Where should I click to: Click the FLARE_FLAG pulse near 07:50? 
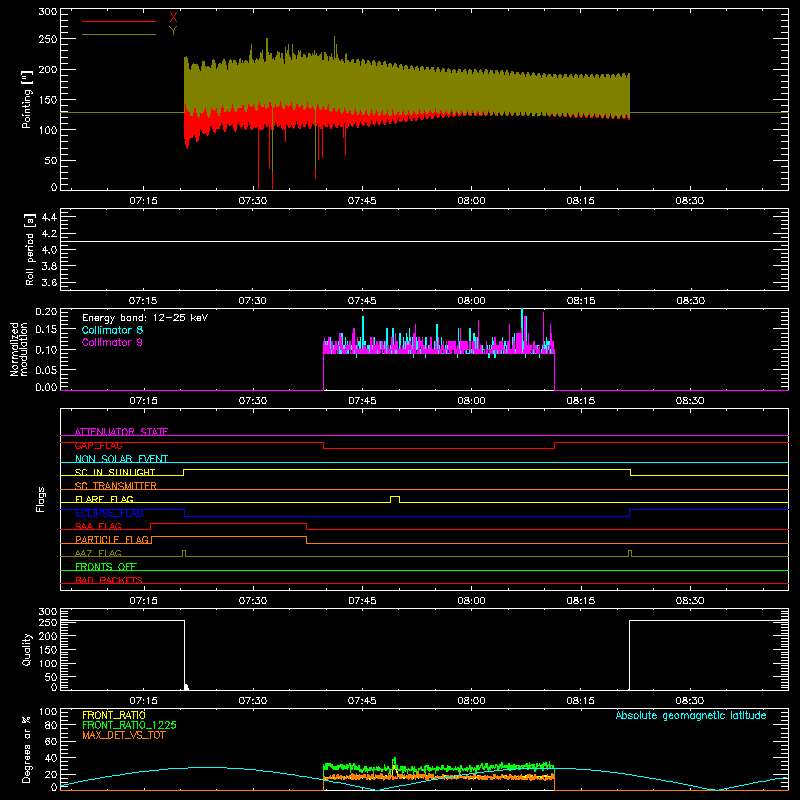click(x=395, y=499)
